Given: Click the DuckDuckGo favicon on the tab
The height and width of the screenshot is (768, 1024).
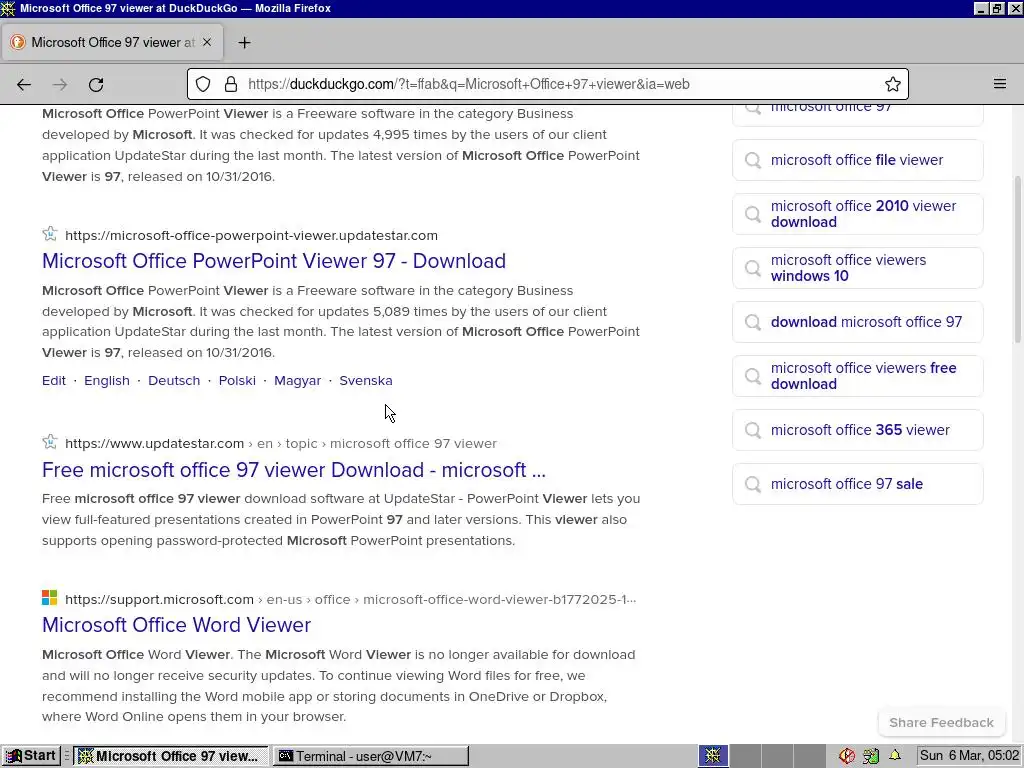Looking at the screenshot, I should pyautogui.click(x=18, y=42).
